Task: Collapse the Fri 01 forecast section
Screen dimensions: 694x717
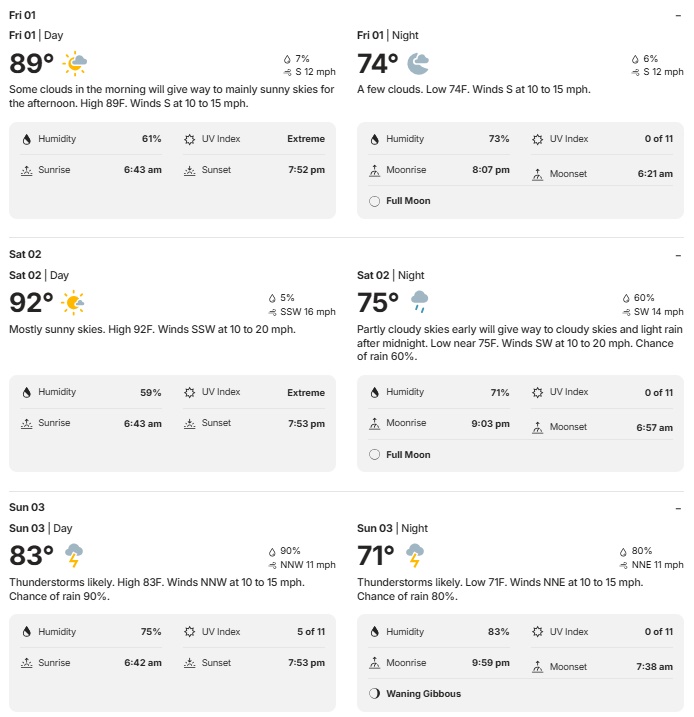Action: point(679,17)
